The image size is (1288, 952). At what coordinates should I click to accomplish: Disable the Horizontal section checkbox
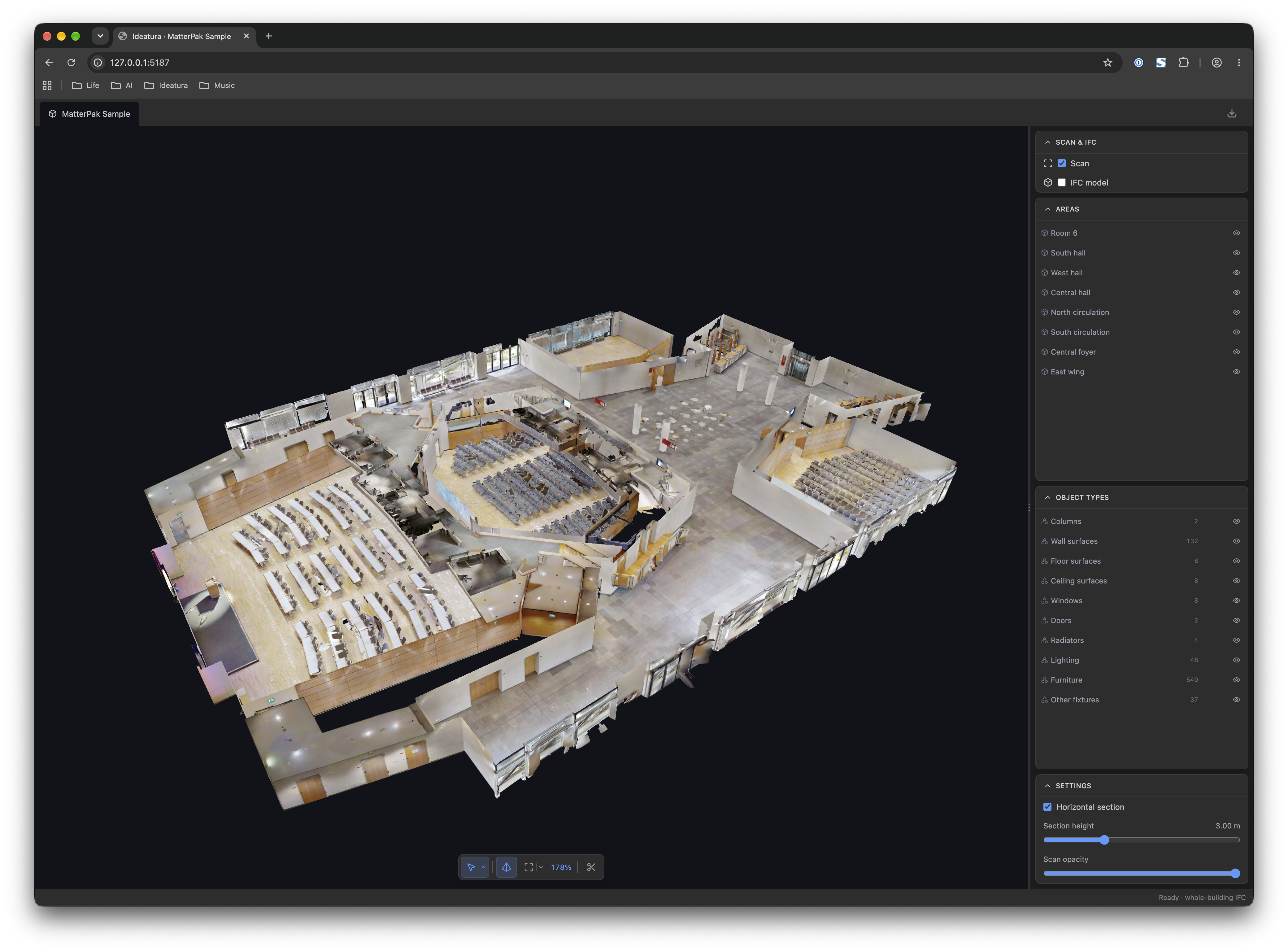point(1047,807)
